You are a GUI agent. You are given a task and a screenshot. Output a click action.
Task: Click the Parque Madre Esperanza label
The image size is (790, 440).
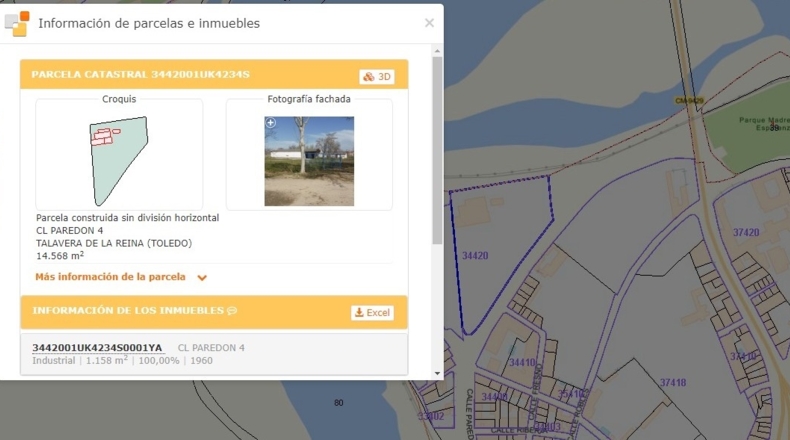click(x=764, y=124)
